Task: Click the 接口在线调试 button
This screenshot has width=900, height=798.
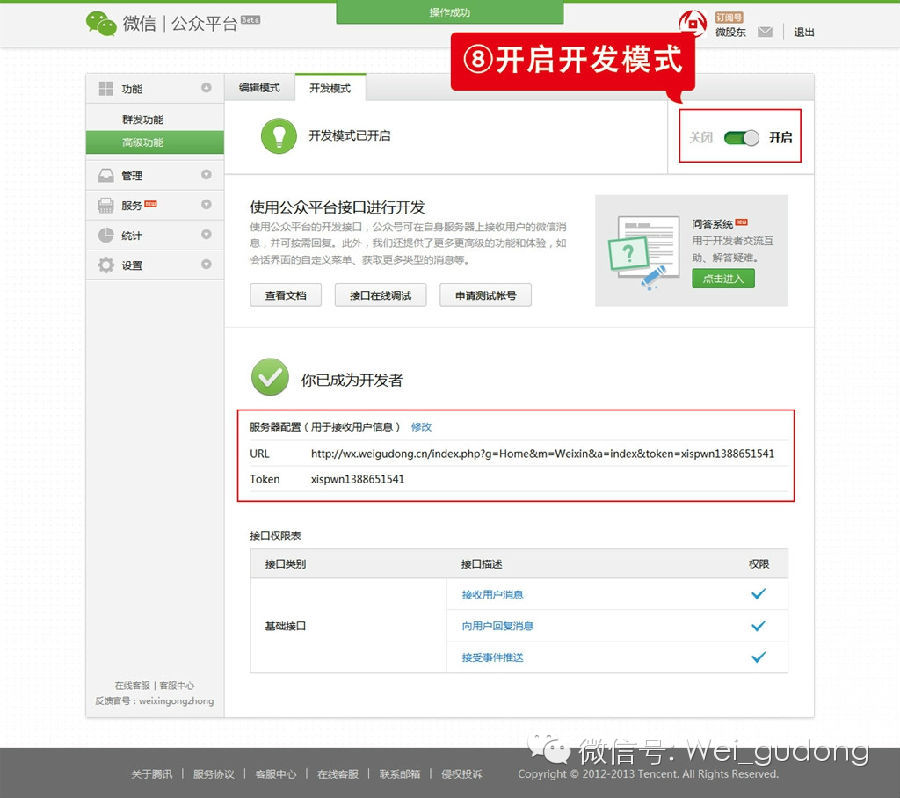Action: pyautogui.click(x=381, y=296)
